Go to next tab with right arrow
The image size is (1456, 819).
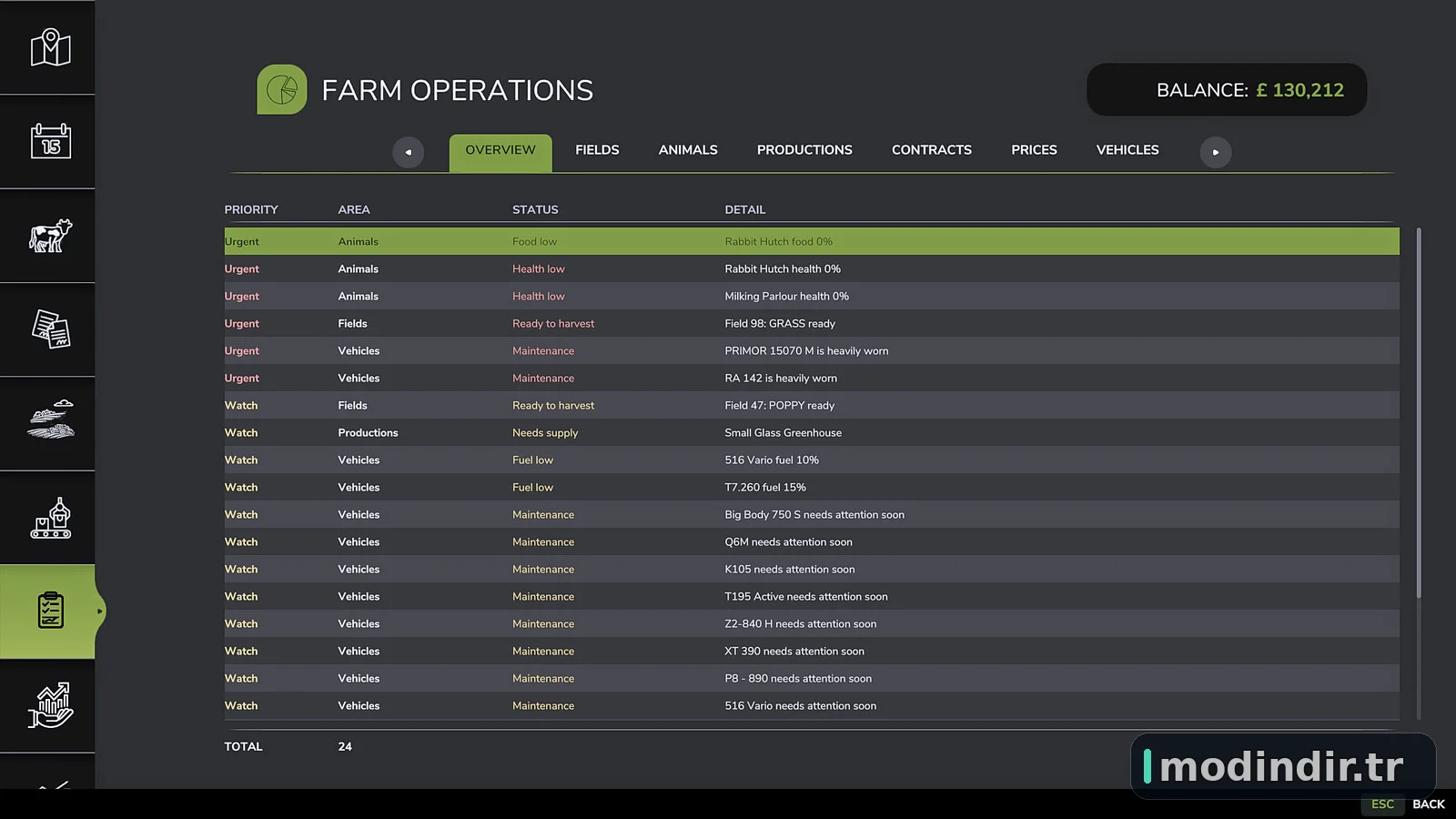1216,152
